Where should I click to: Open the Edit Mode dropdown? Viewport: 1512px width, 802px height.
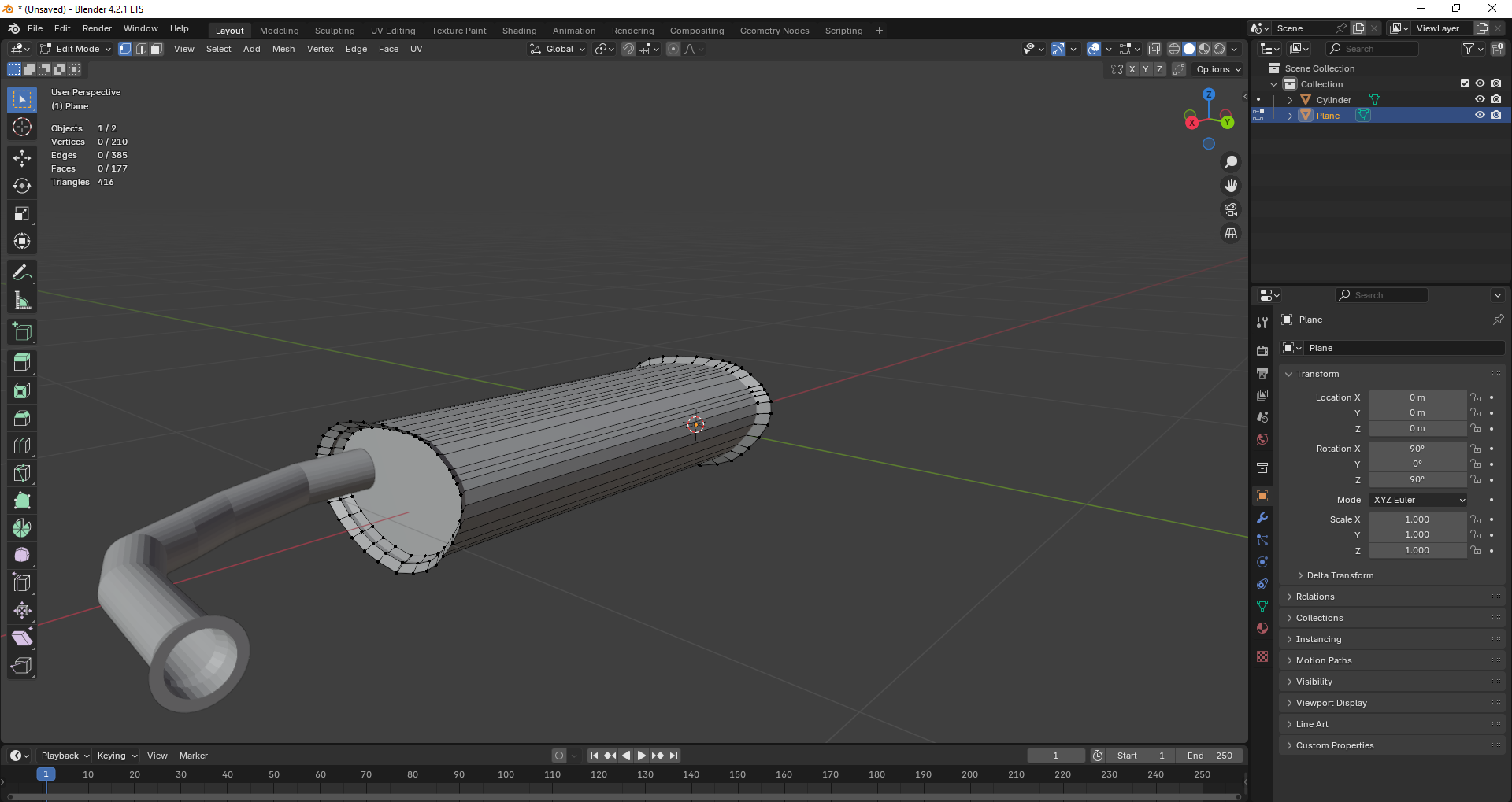pos(76,49)
